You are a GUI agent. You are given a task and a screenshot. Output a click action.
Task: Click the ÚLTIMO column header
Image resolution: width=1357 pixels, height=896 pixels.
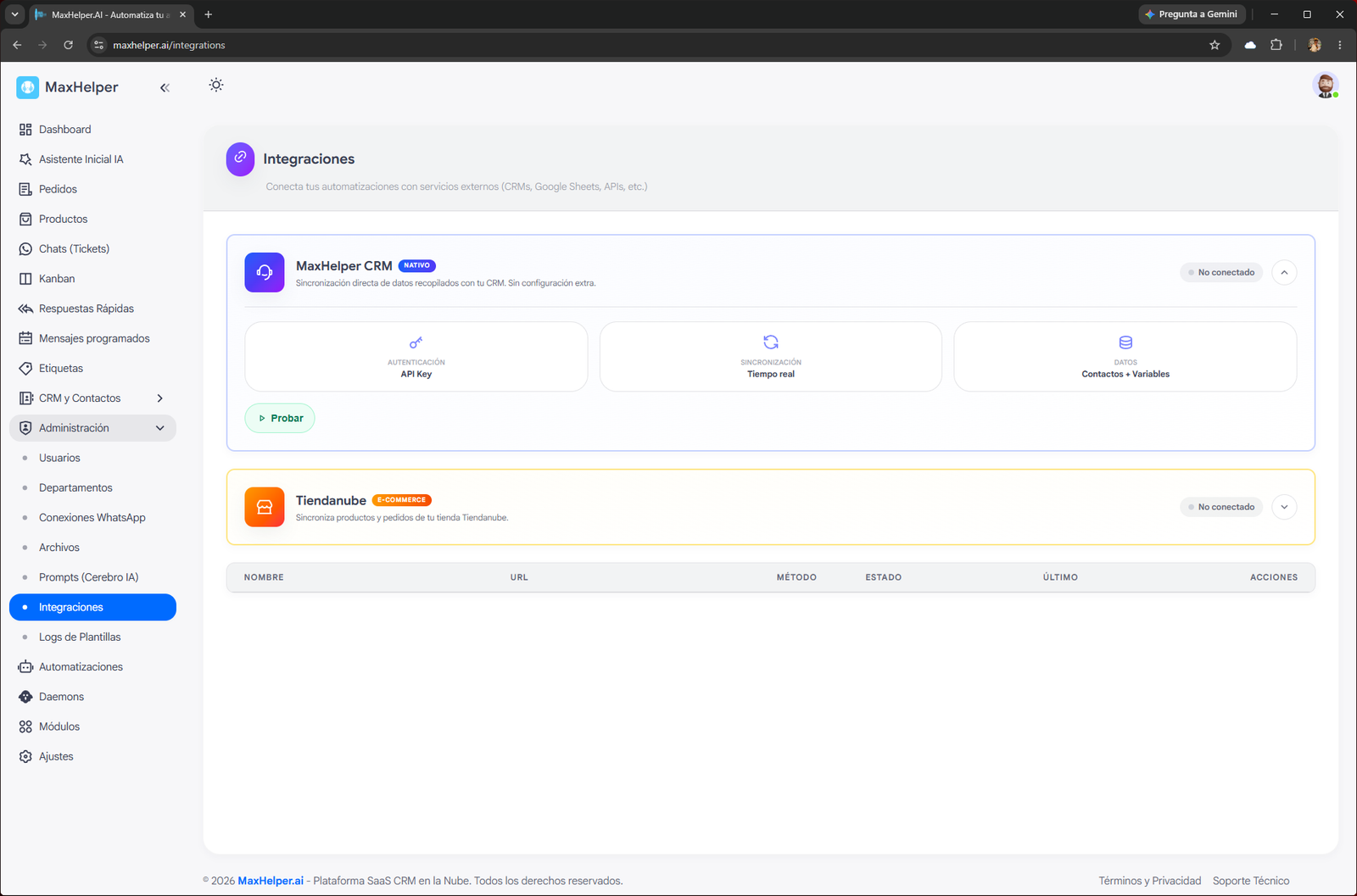[1060, 577]
